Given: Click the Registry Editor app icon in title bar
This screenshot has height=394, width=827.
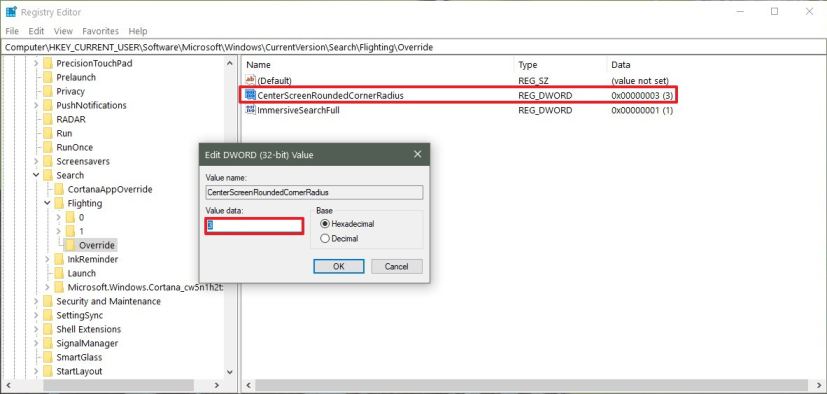Looking at the screenshot, I should [11, 12].
